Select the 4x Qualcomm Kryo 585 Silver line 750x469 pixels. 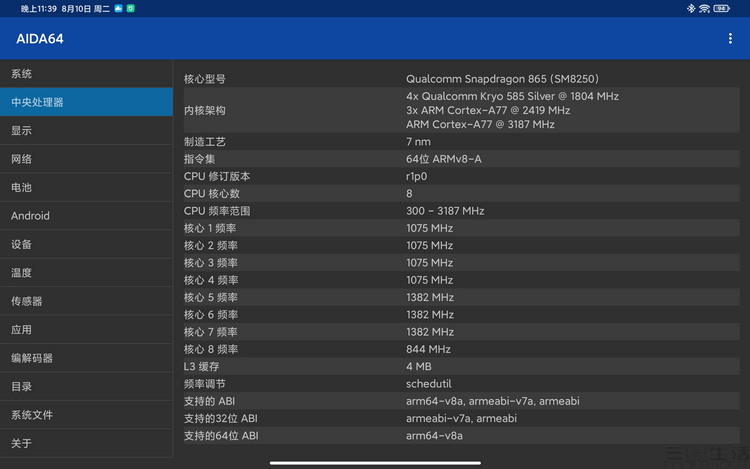point(512,96)
